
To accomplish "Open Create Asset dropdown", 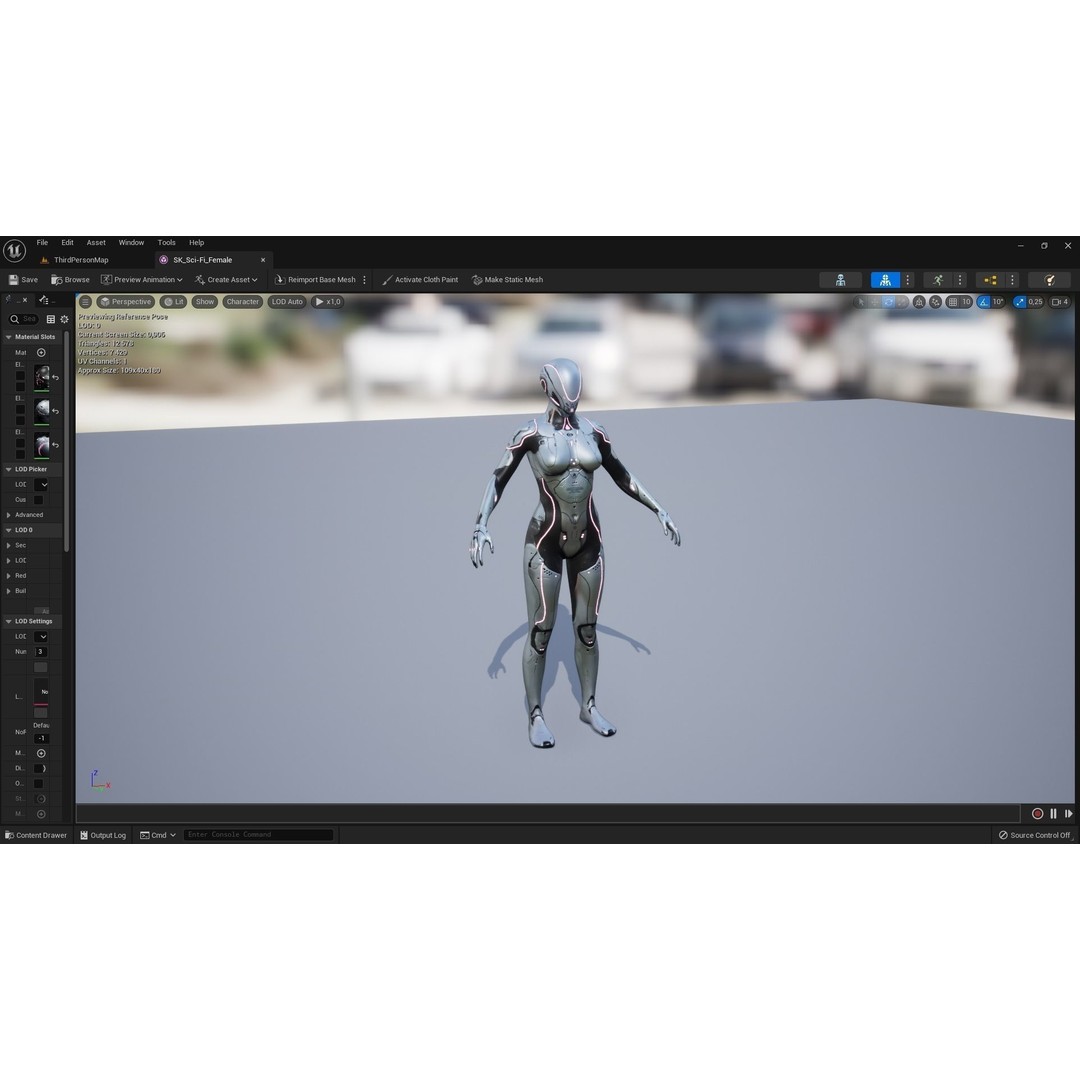I will point(226,280).
